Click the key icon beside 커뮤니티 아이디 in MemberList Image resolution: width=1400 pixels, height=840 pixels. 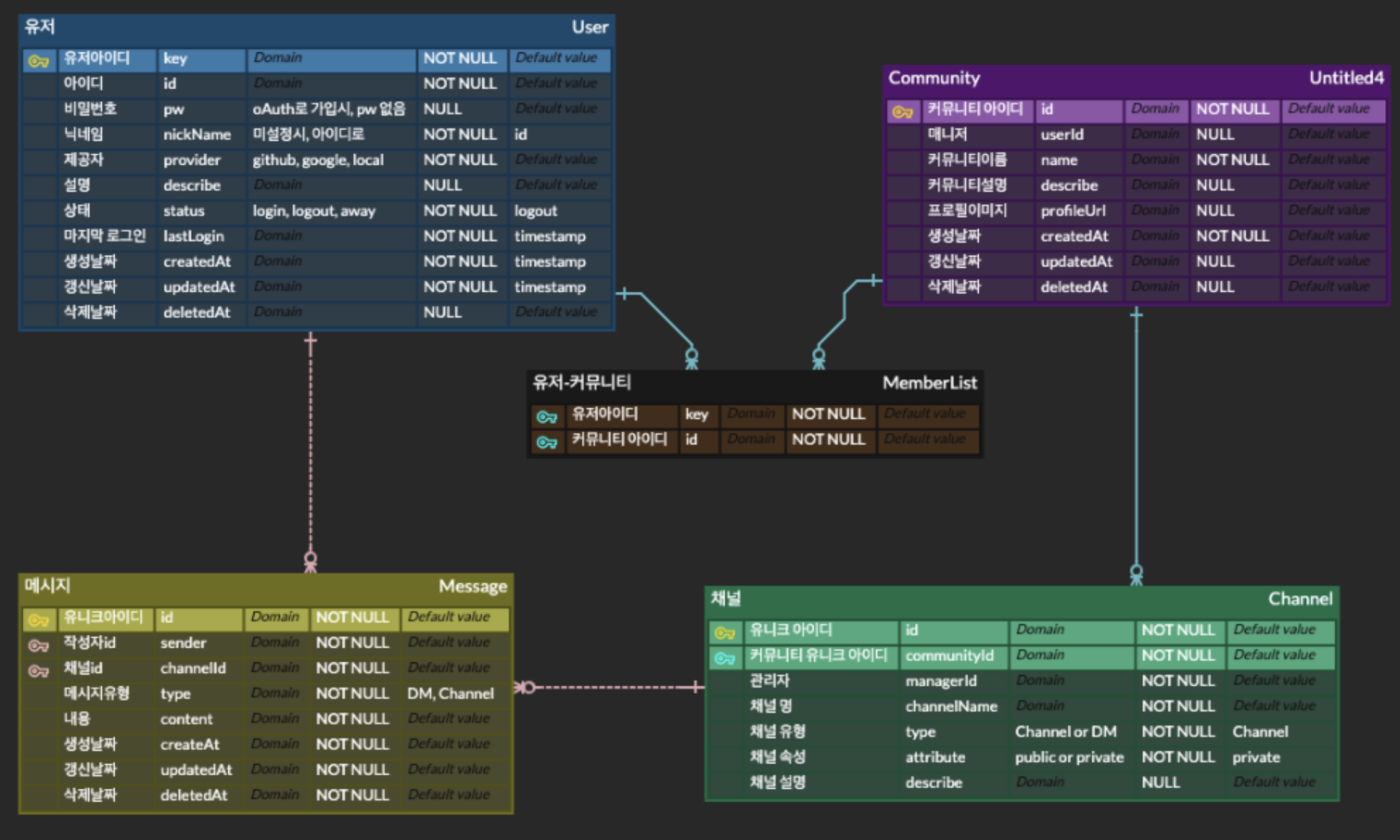[x=546, y=442]
